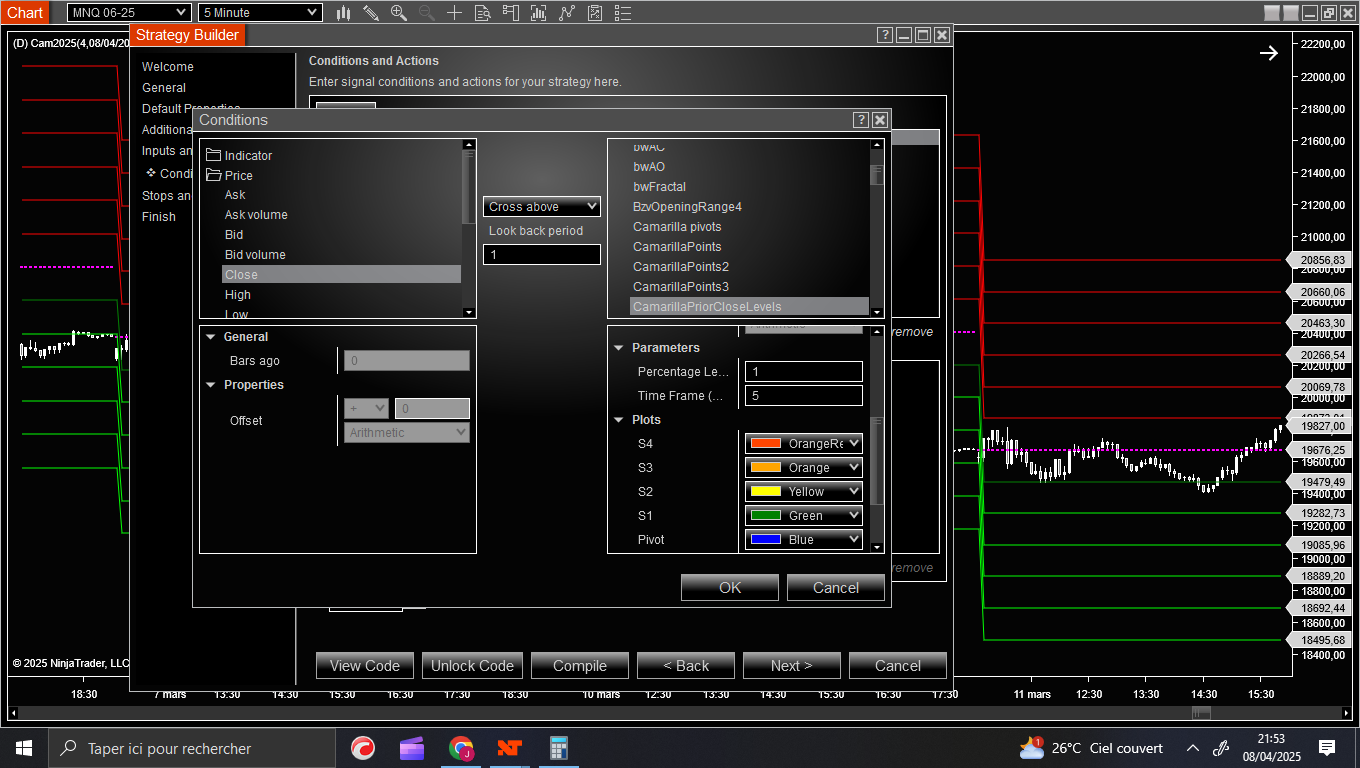Screen dimensions: 1360x768
Task: Open the S4 plot color dropdown
Action: point(804,443)
